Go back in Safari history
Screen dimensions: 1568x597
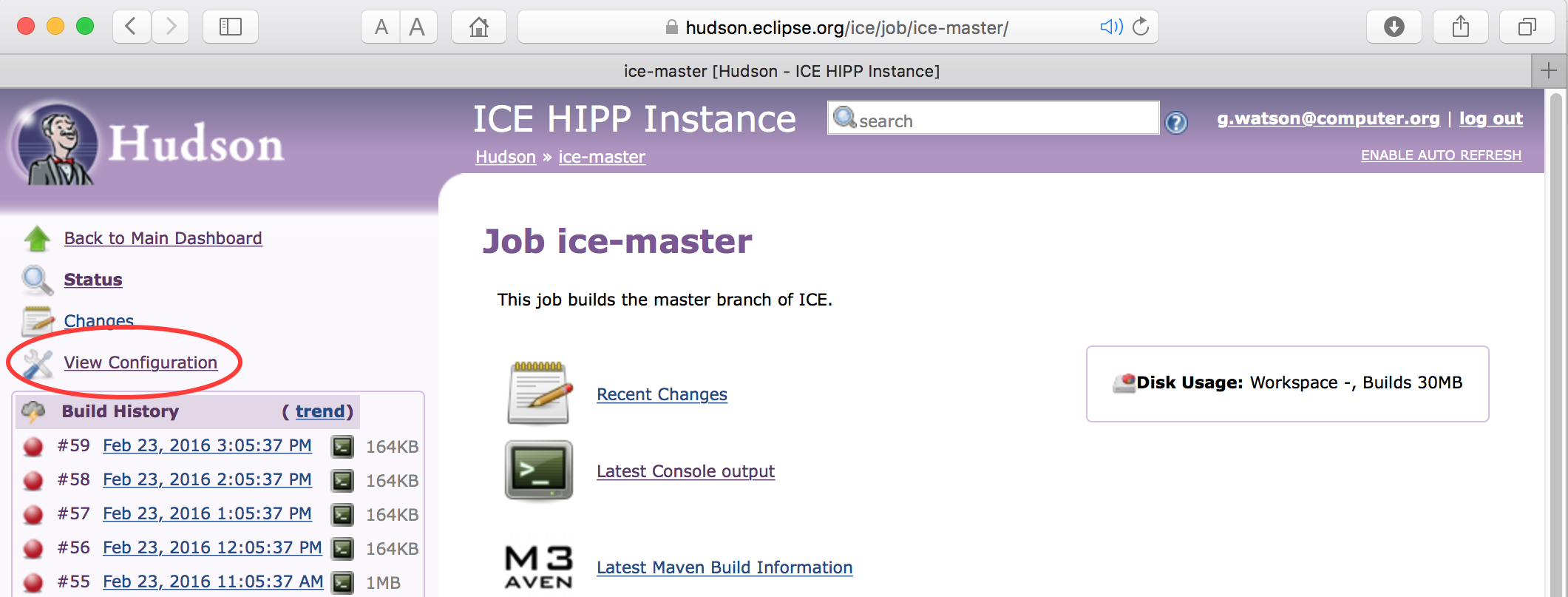(132, 27)
